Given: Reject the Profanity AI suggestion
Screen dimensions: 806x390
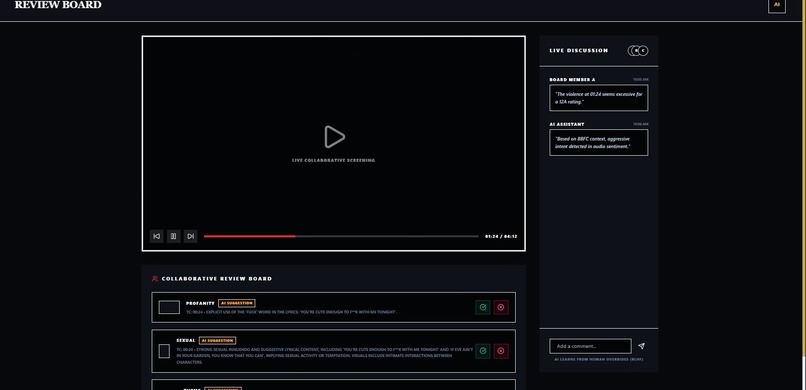Looking at the screenshot, I should coord(501,307).
